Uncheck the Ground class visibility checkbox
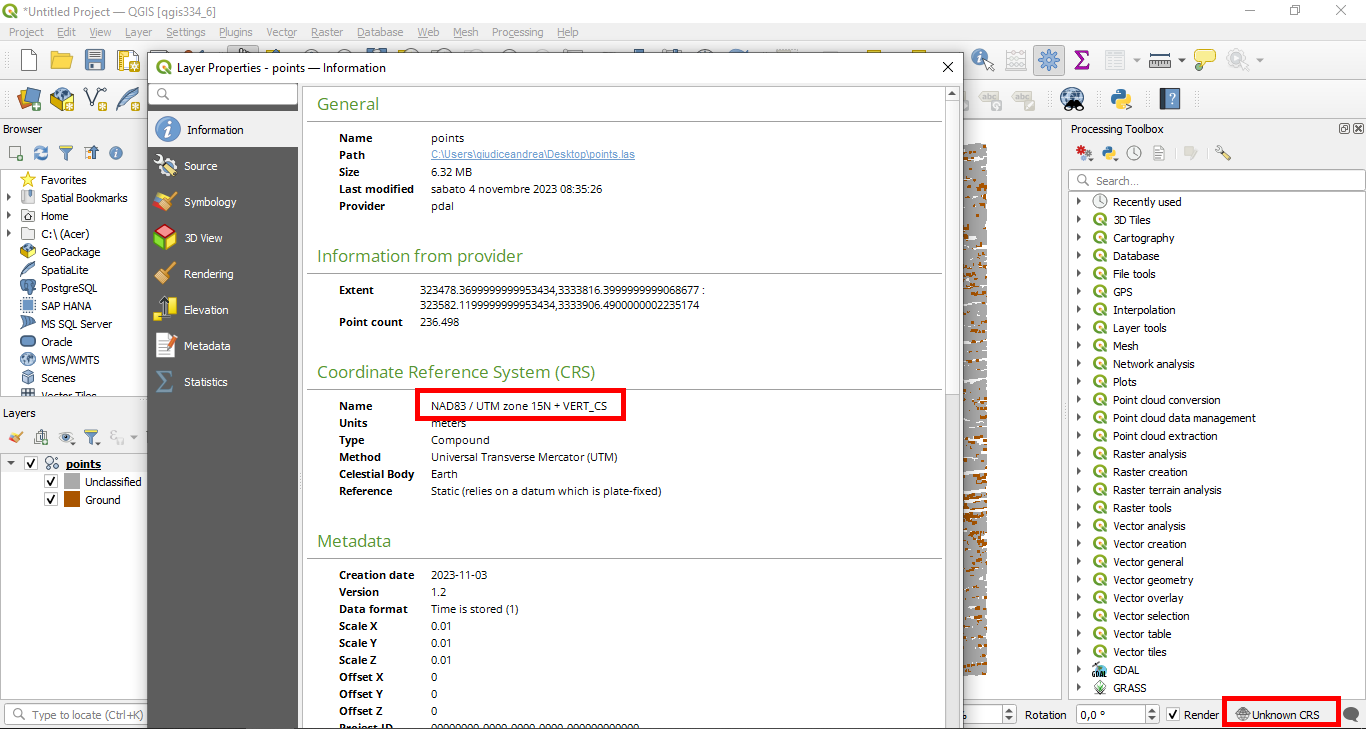Viewport: 1366px width, 729px height. [x=50, y=499]
